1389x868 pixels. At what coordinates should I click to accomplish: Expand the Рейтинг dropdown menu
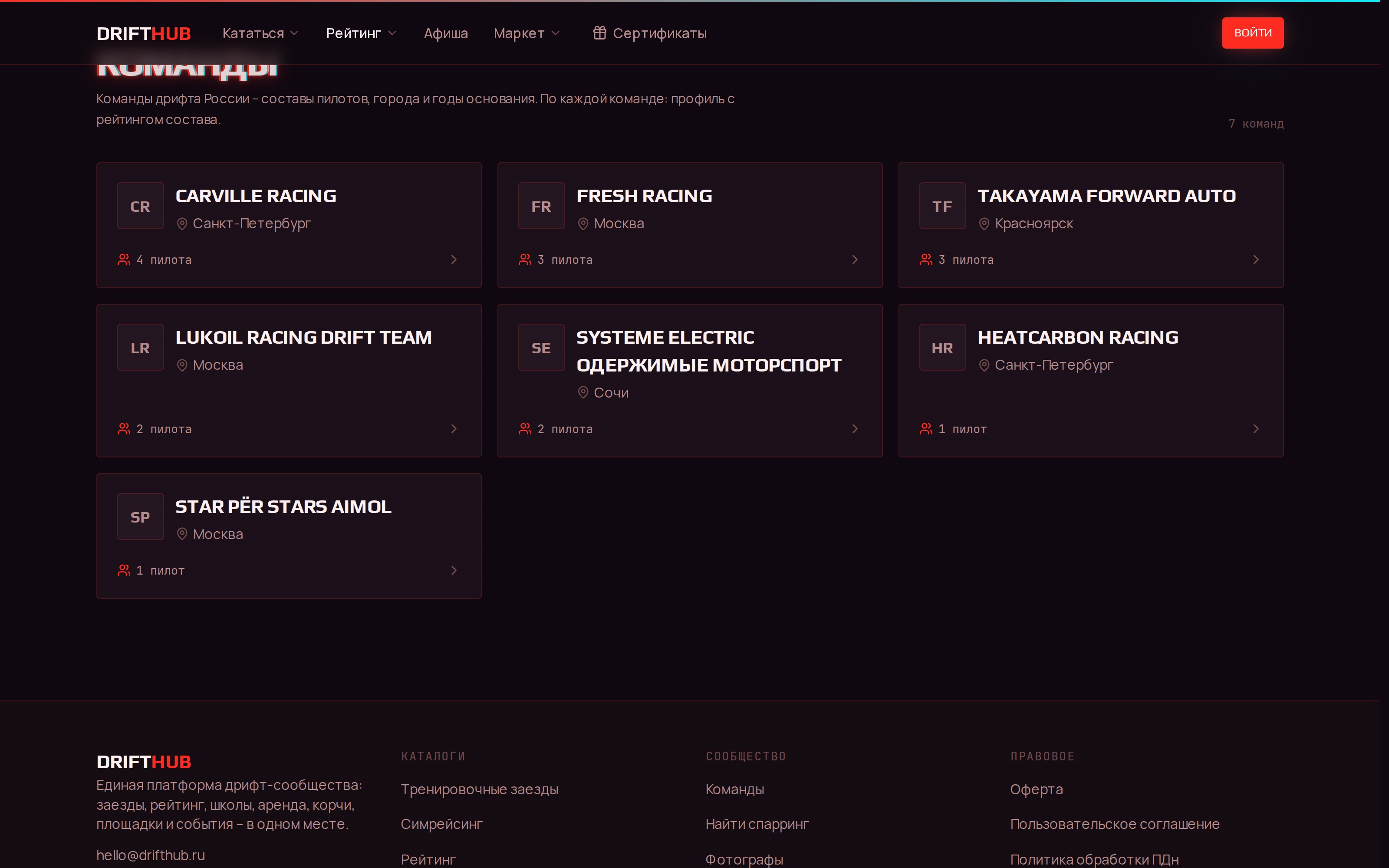(x=361, y=33)
